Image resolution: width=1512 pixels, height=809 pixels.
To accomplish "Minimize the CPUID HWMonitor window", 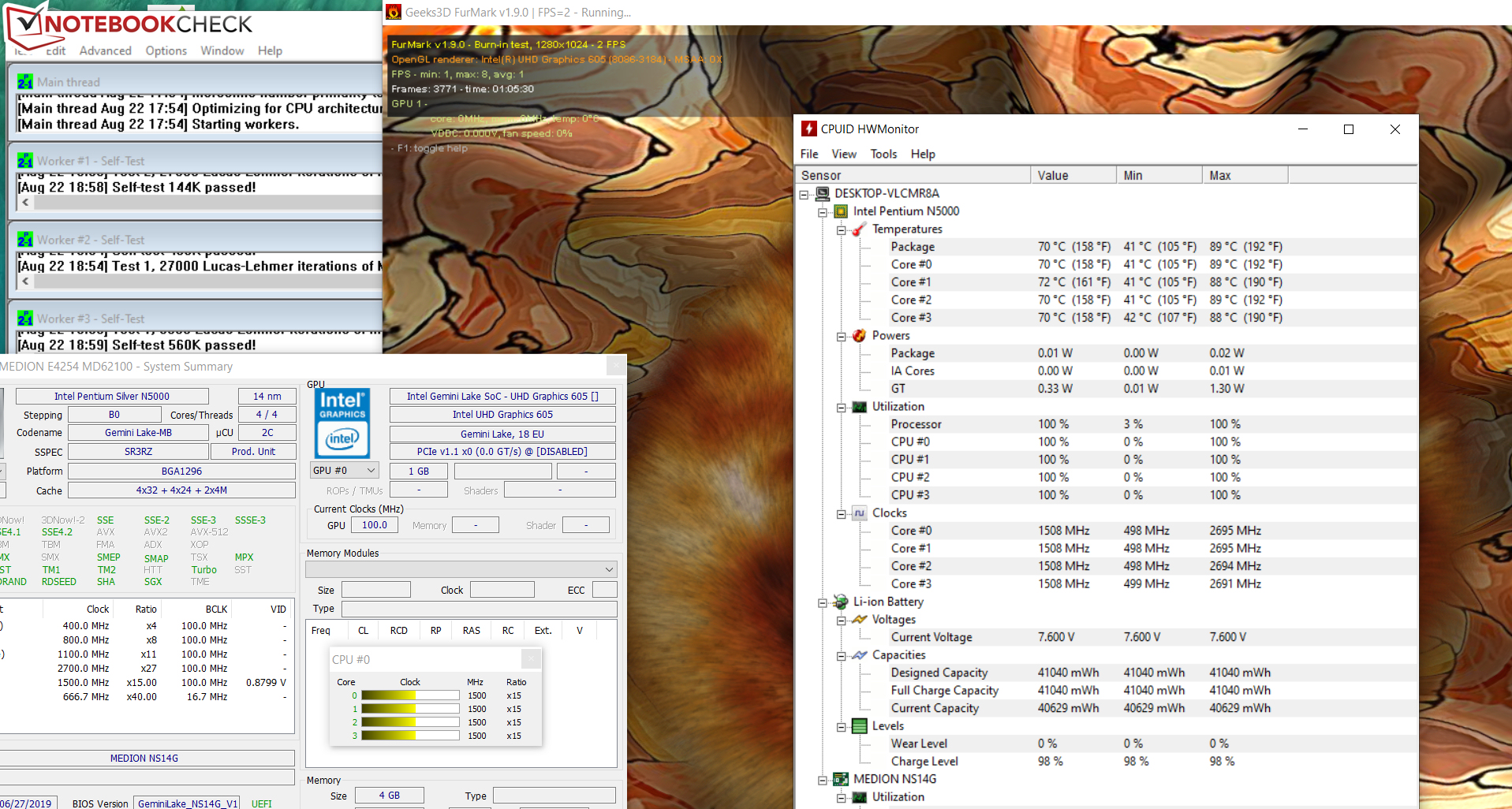I will point(1303,129).
